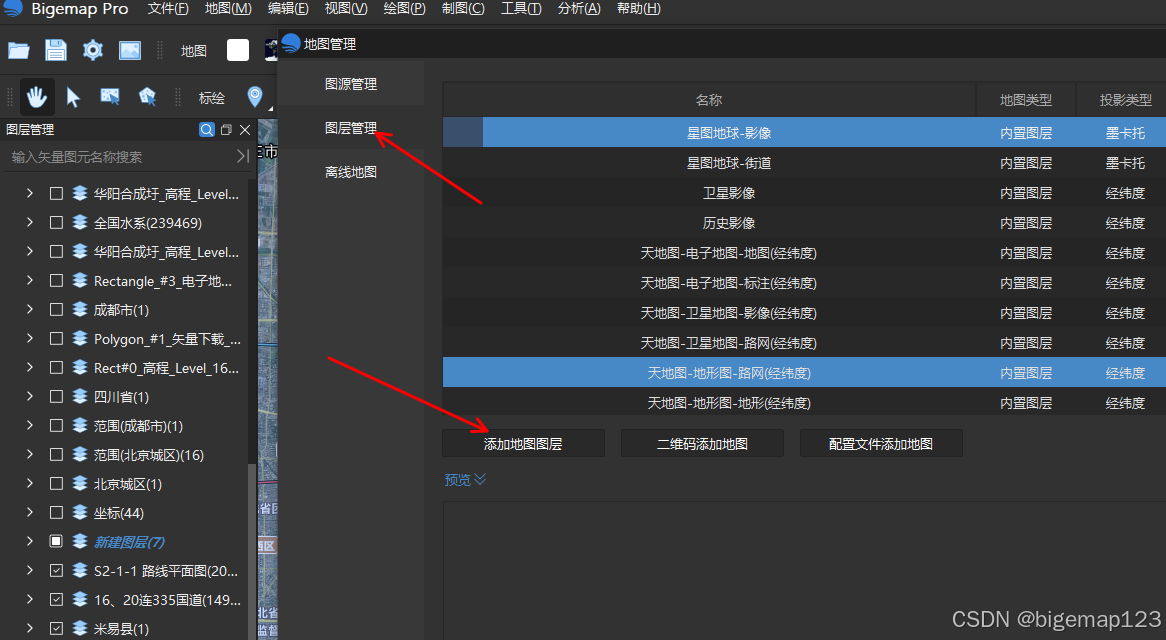This screenshot has width=1166, height=640.
Task: Select the 星图地球-街道 row
Action: tap(804, 163)
